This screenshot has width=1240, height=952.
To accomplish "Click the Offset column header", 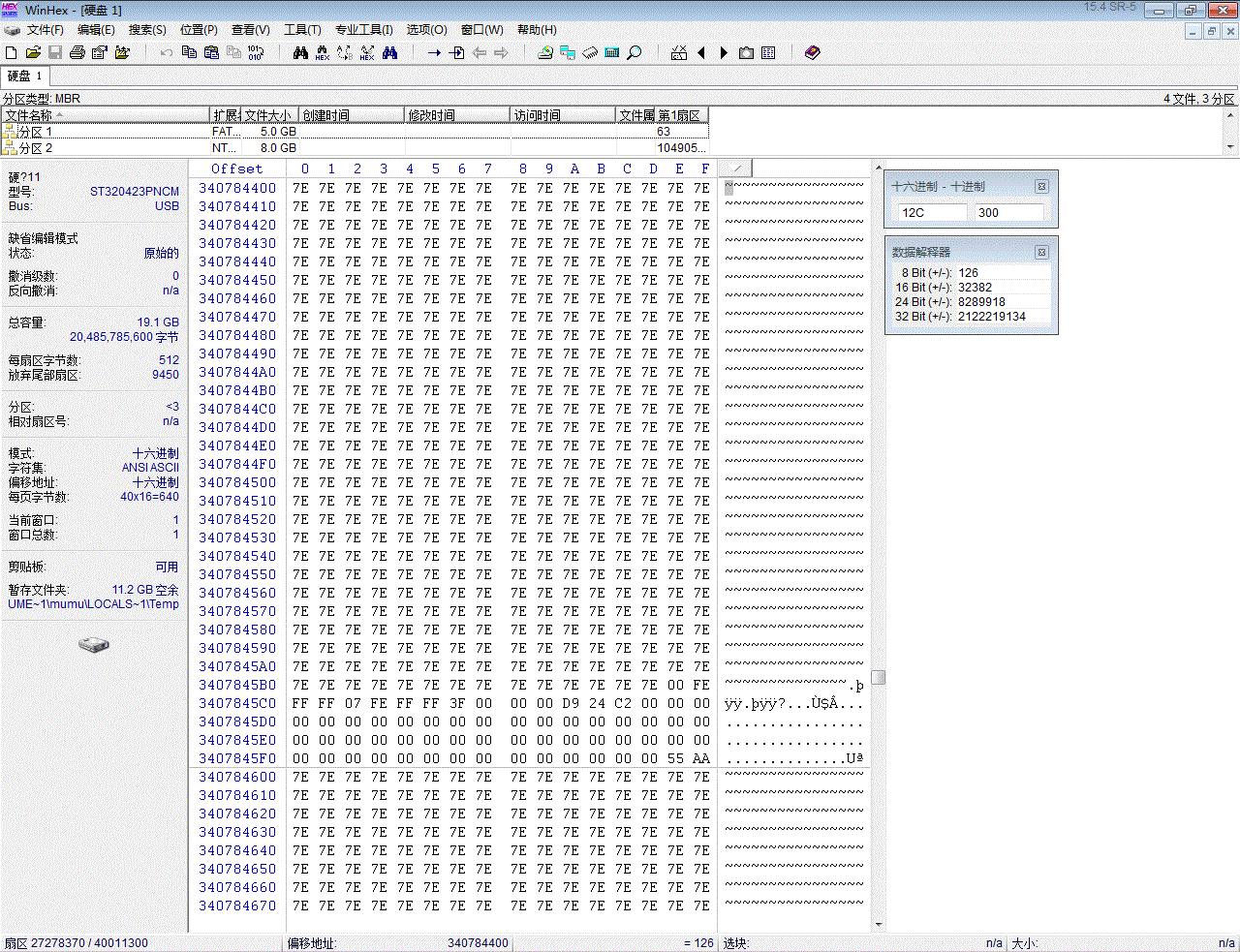I will tap(236, 169).
